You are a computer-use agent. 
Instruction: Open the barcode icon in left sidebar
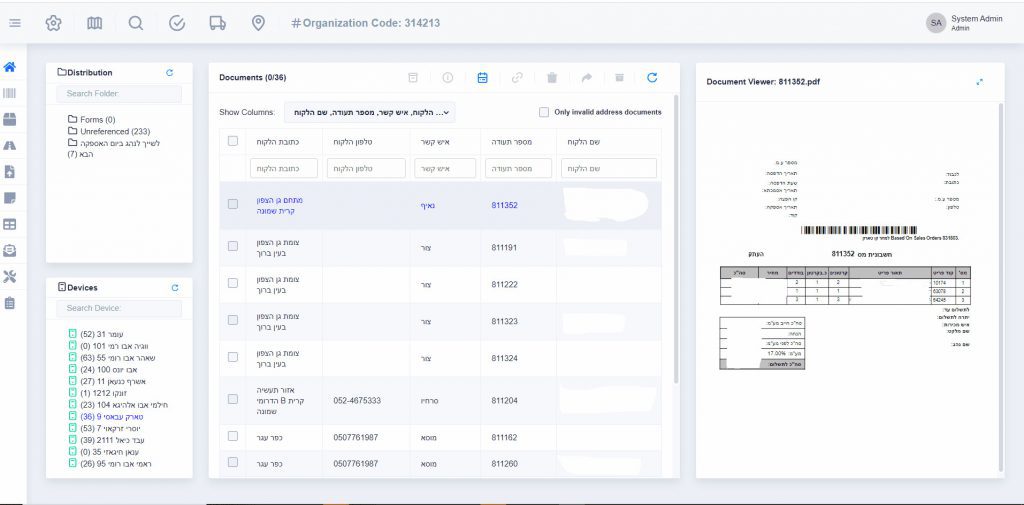coord(10,93)
